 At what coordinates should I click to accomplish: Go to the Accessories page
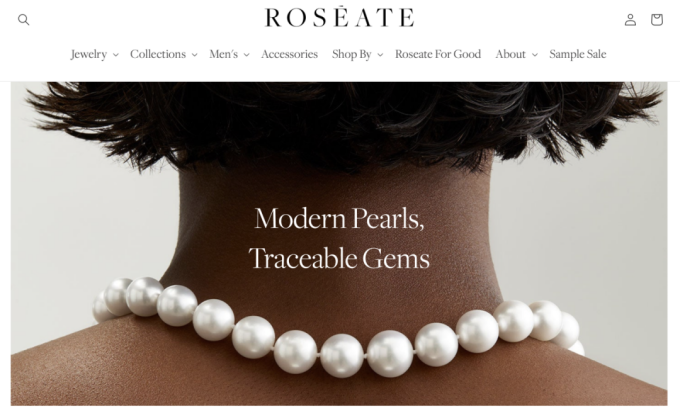pyautogui.click(x=289, y=54)
